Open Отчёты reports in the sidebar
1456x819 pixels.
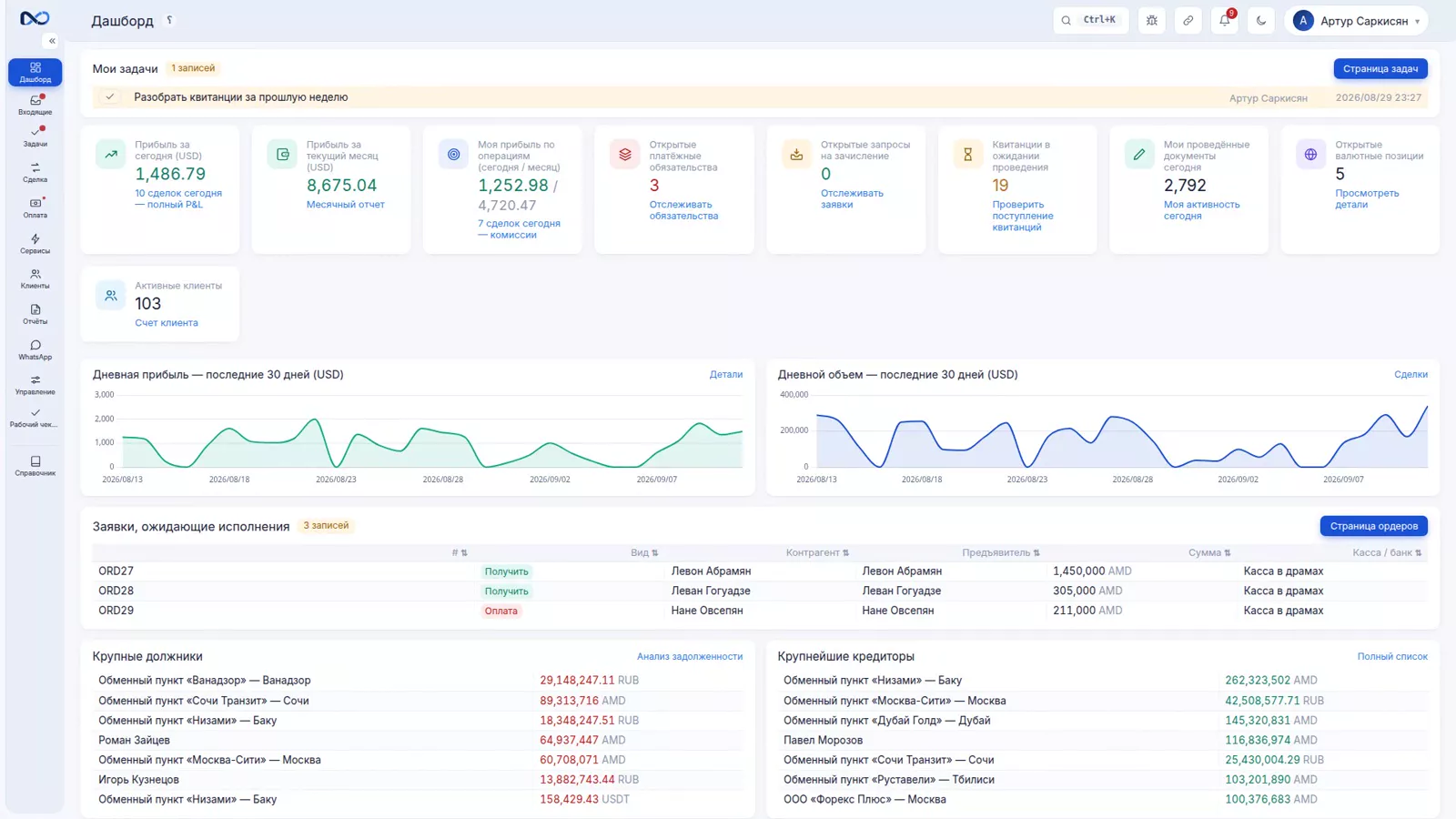(x=35, y=314)
